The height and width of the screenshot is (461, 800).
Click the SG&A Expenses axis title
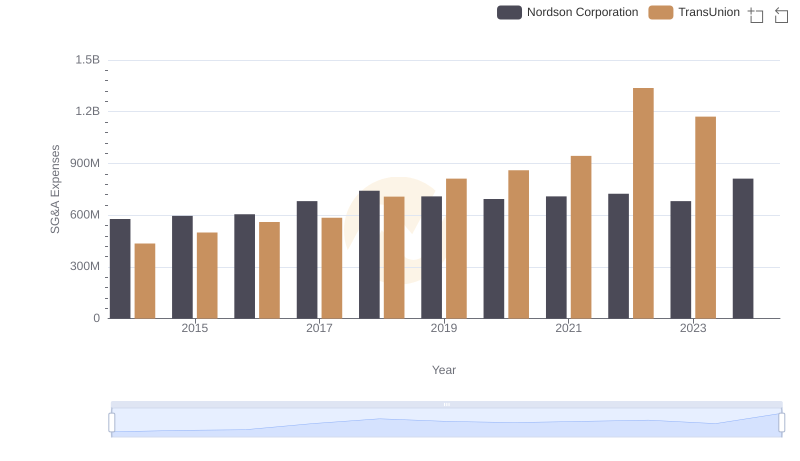click(x=55, y=189)
